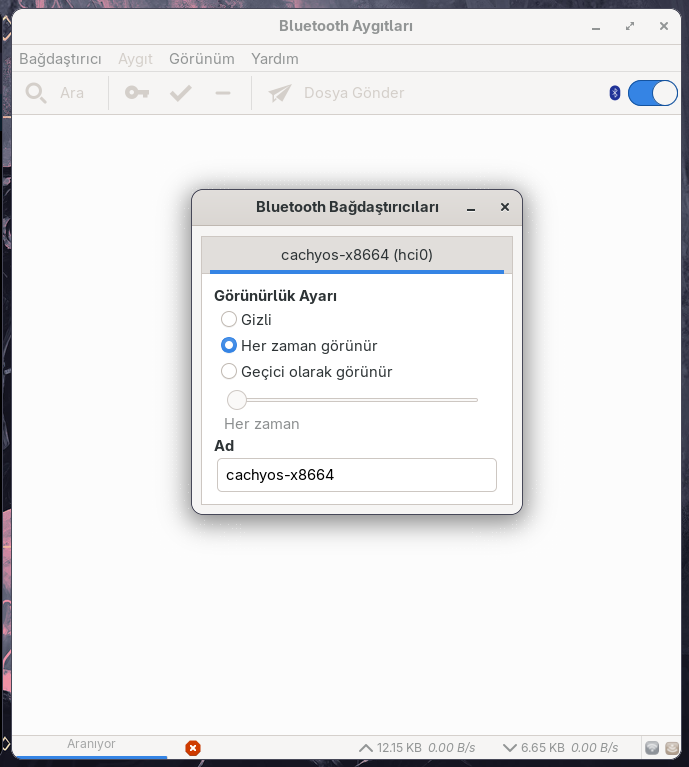Screen dimensions: 689x767
Task: Open the Bağdaştırıcı menu
Action: pos(60,59)
